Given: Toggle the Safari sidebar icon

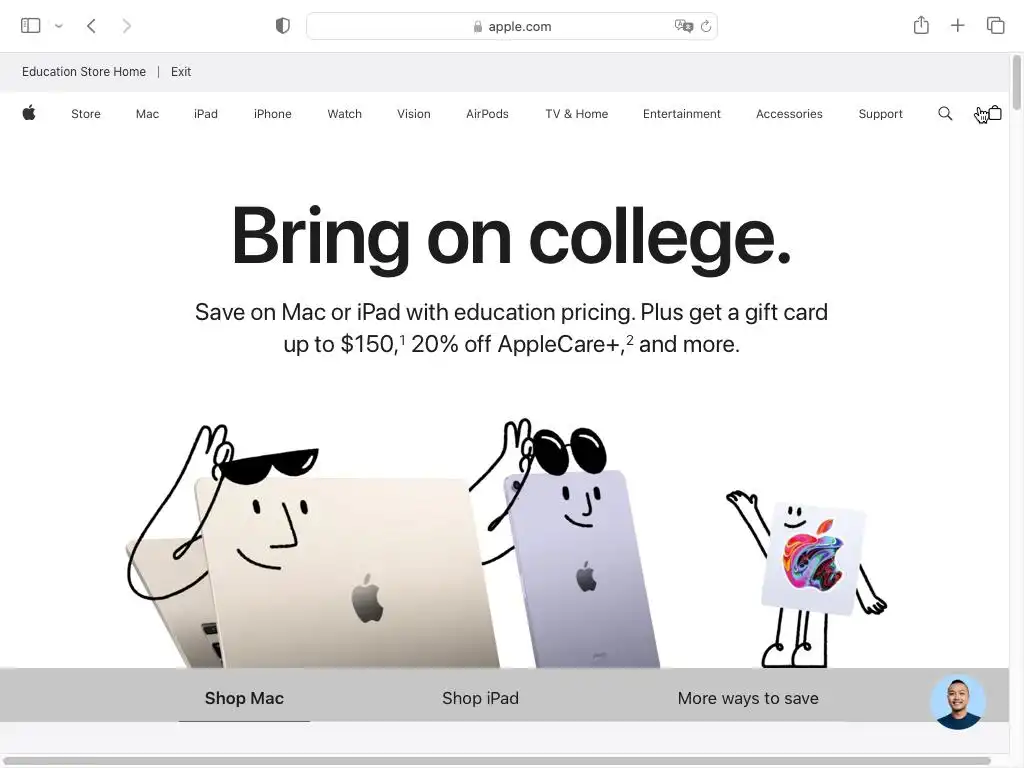Looking at the screenshot, I should click(x=31, y=26).
